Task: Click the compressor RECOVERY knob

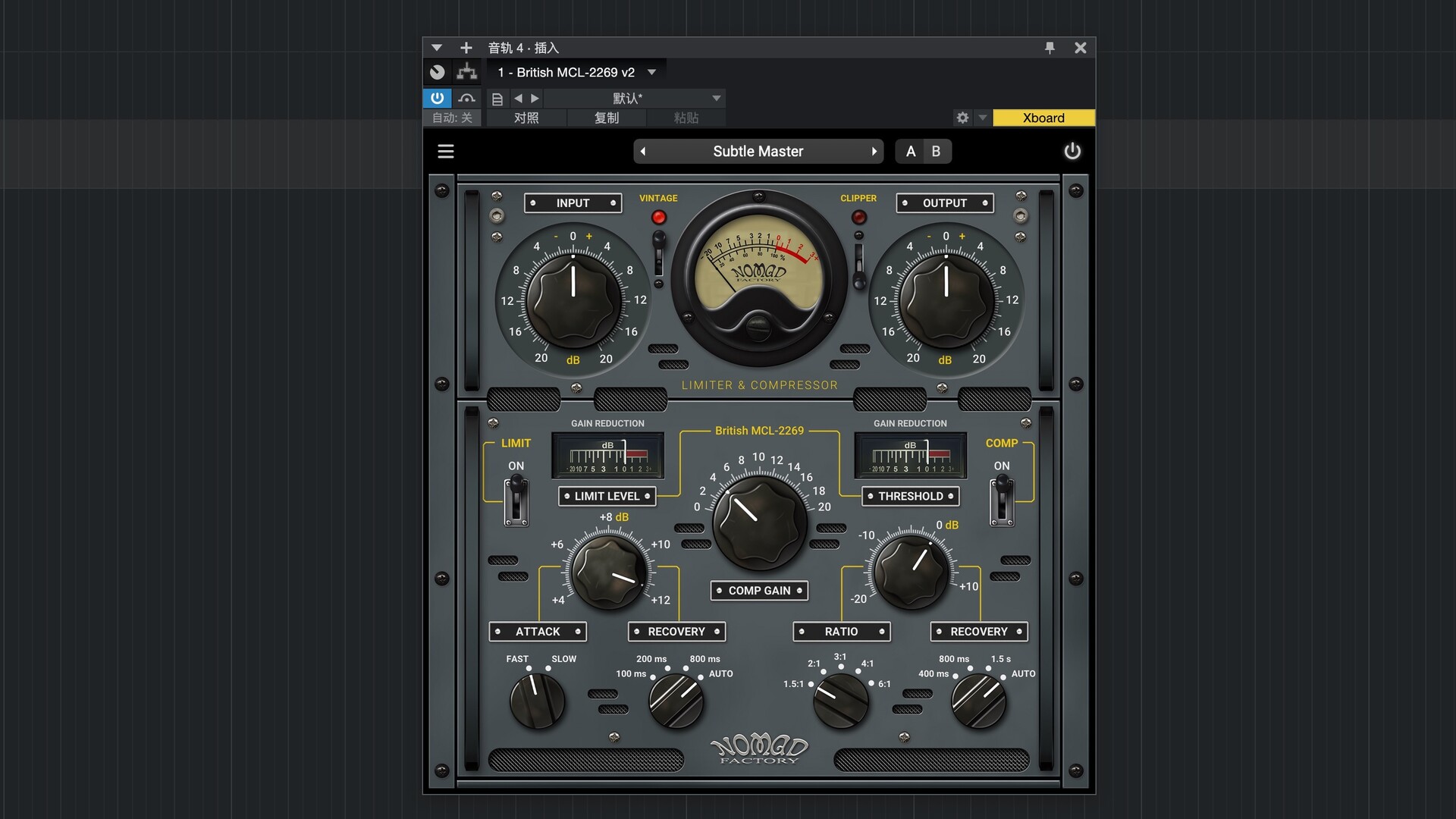Action: 979,701
